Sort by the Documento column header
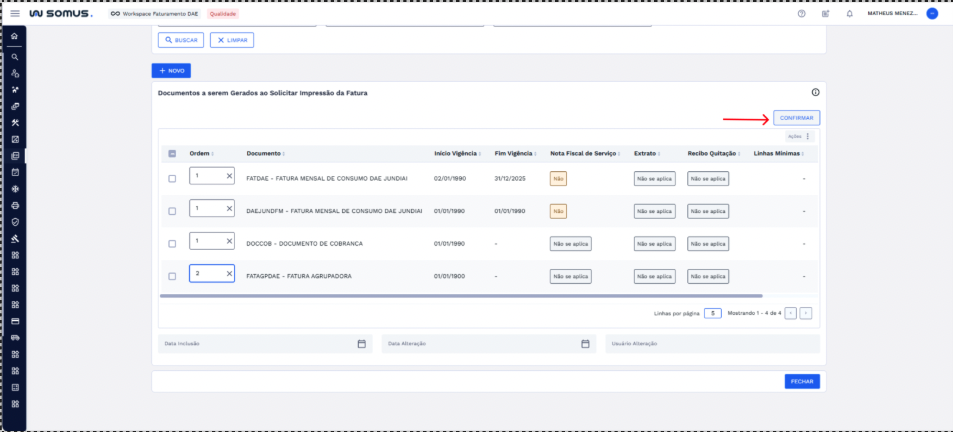Screen dimensions: 953x432 coord(265,154)
